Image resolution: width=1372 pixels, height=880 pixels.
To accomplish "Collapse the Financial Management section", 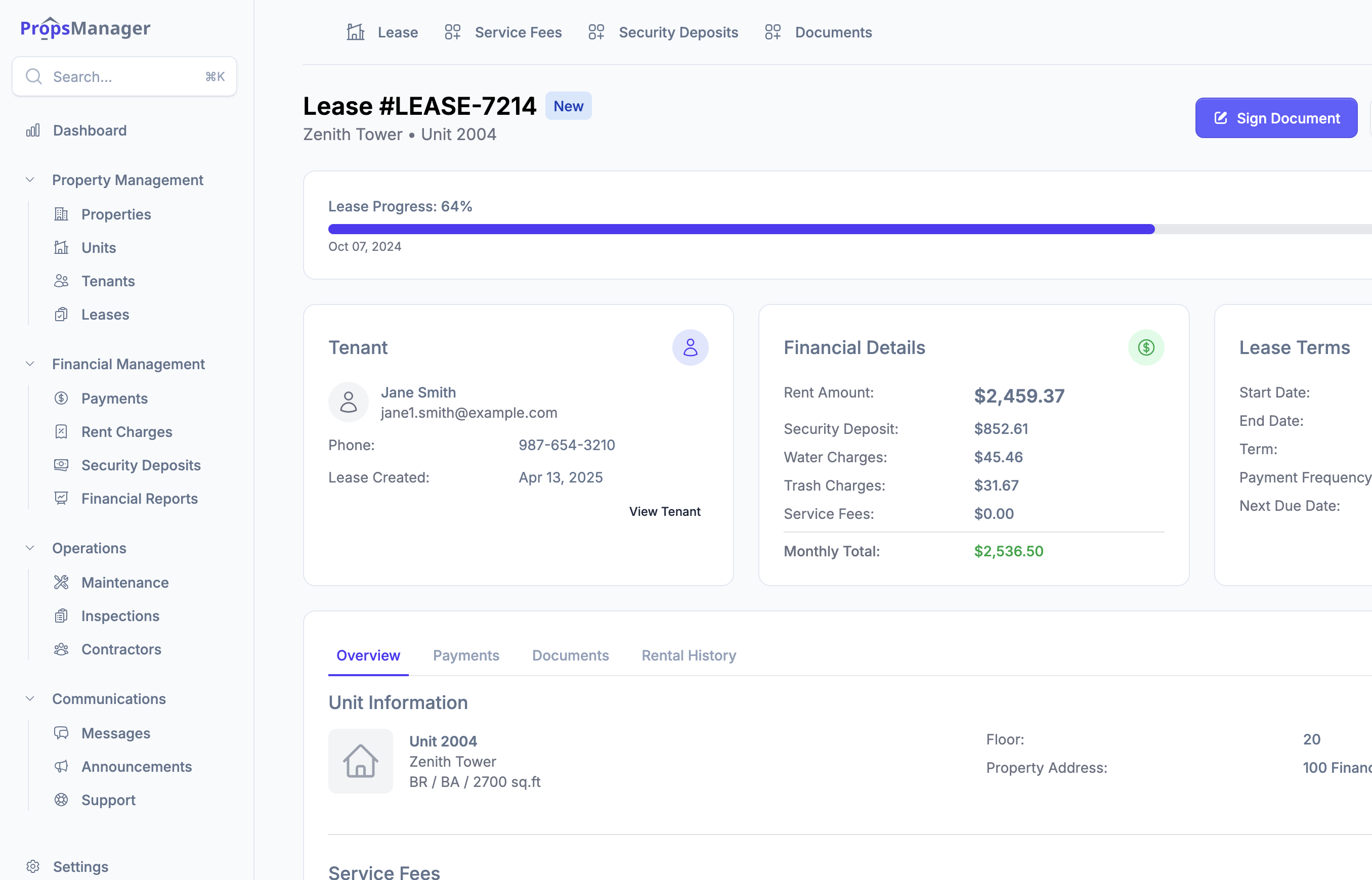I will (30, 364).
